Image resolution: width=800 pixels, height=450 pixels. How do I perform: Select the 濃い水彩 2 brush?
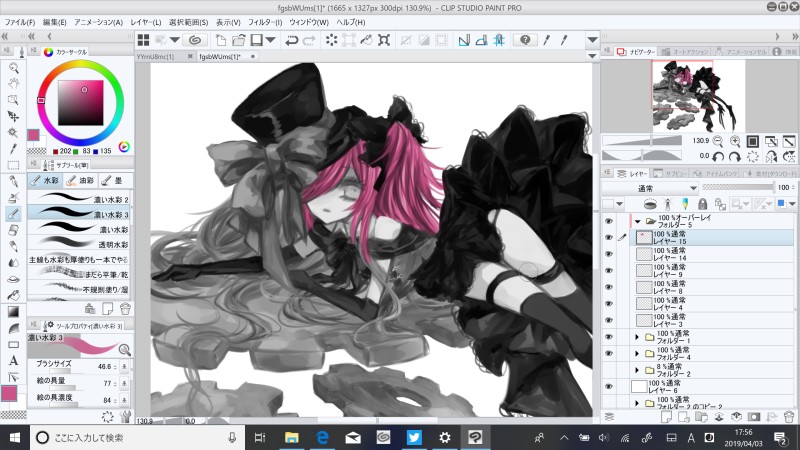(79, 199)
